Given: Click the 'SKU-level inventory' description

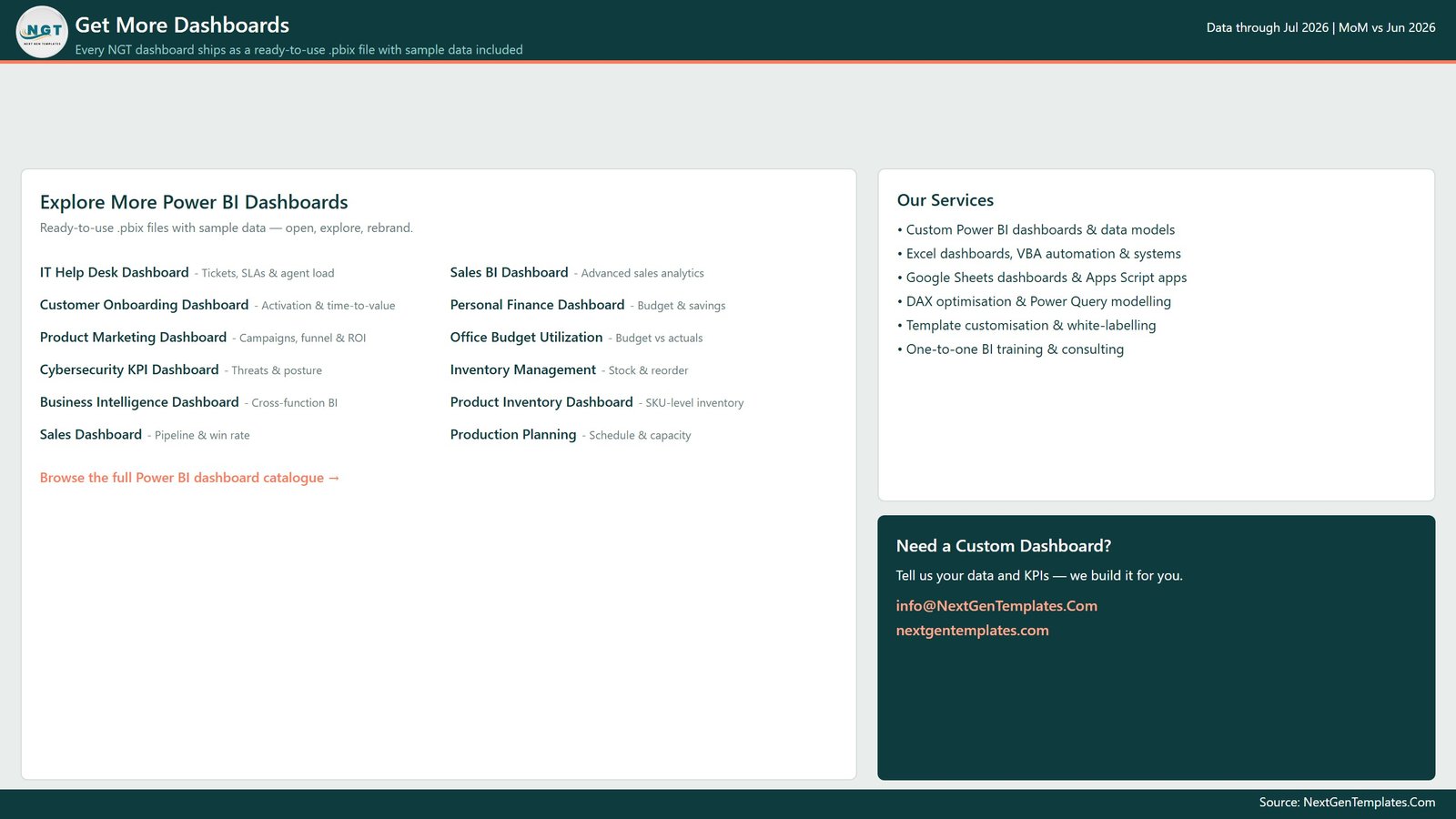Looking at the screenshot, I should [694, 403].
